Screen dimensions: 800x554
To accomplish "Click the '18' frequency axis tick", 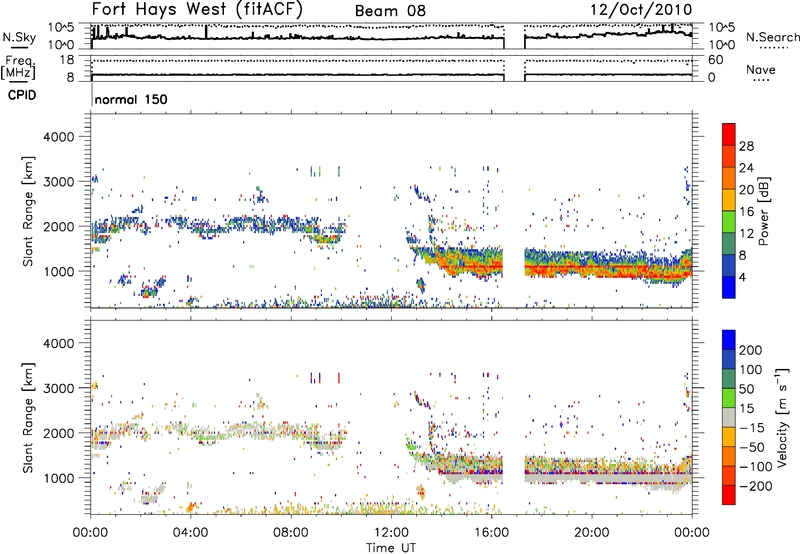I will click(x=67, y=60).
